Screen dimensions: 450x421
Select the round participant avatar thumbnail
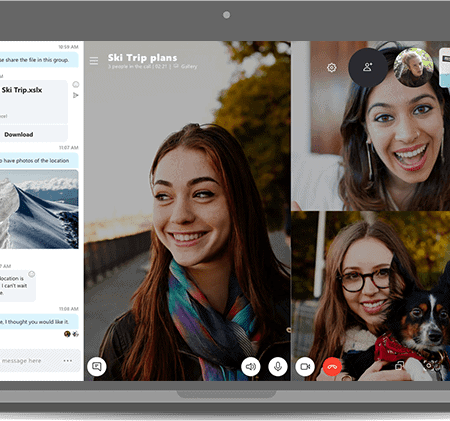point(413,67)
